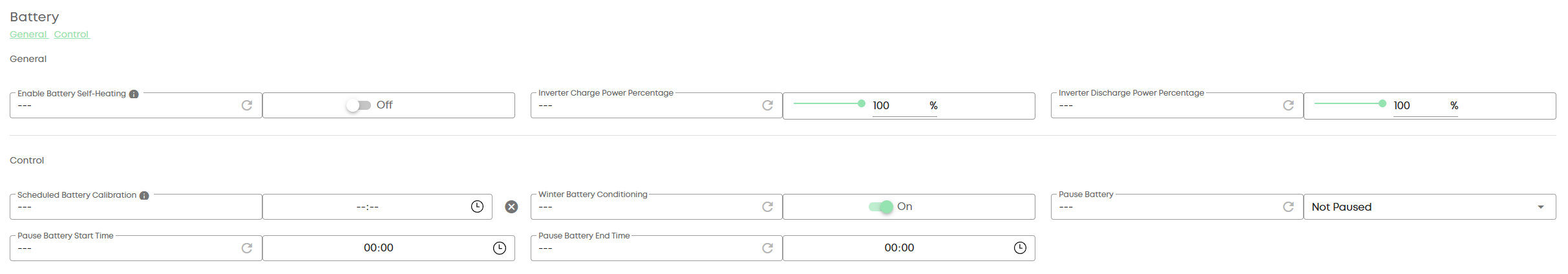The height and width of the screenshot is (274, 1568).
Task: Jump to the General section link
Action: (28, 34)
